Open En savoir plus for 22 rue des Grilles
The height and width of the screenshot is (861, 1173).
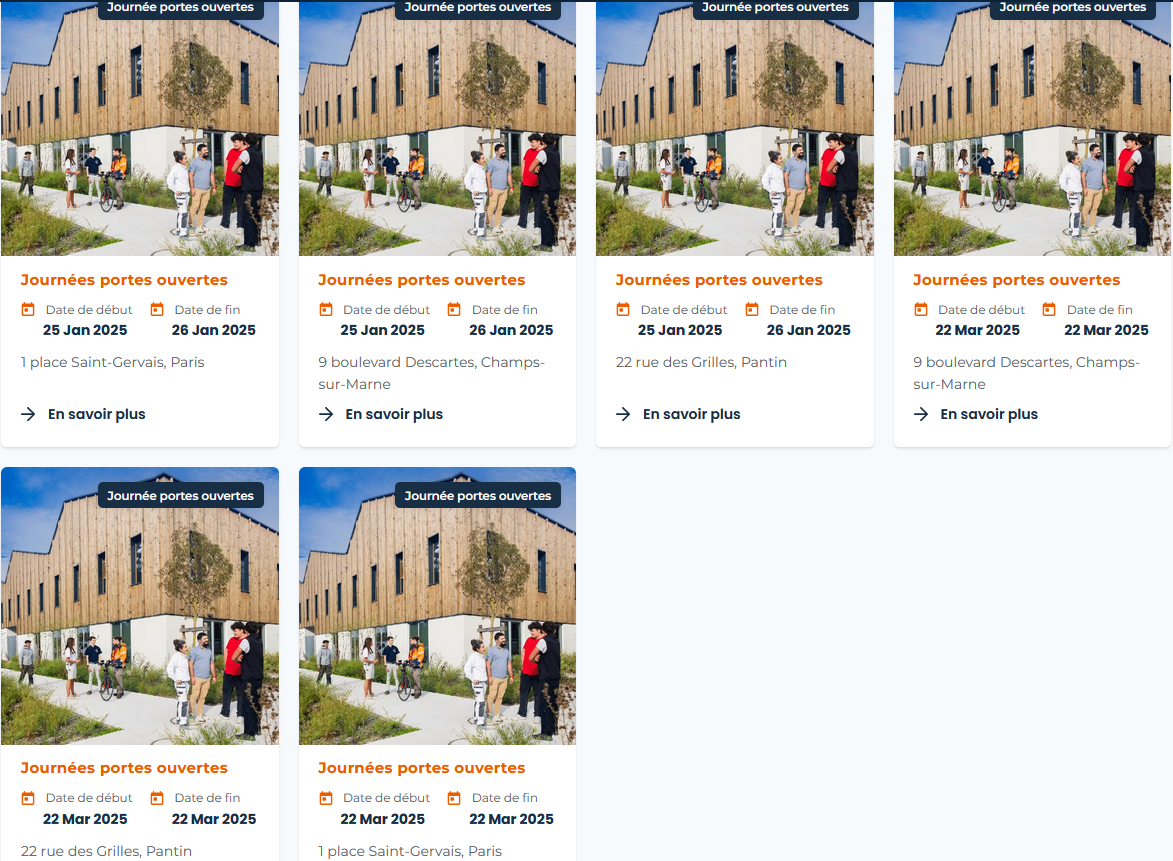point(678,414)
